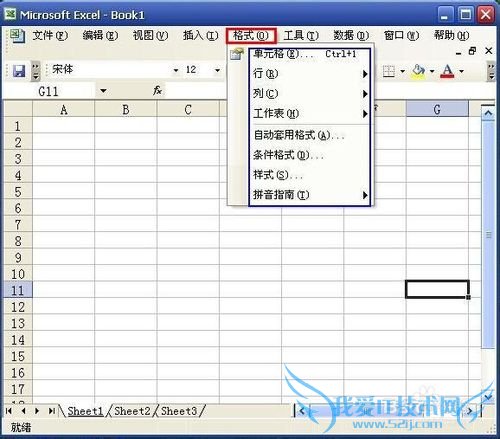The width and height of the screenshot is (500, 439).
Task: Click the active cell G11
Action: tap(437, 290)
